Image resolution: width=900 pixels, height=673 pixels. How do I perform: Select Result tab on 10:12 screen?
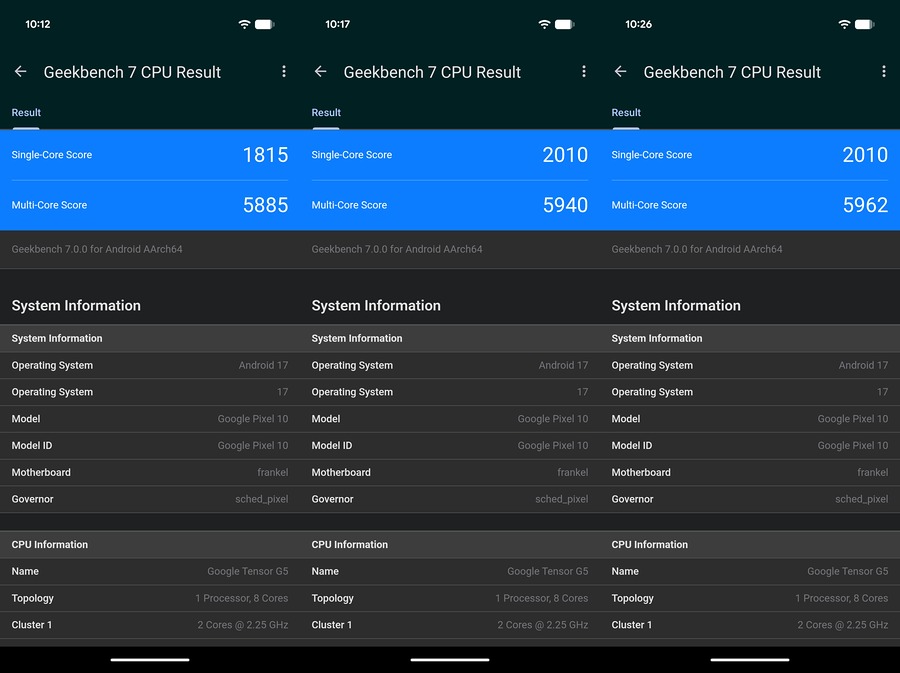pos(26,112)
